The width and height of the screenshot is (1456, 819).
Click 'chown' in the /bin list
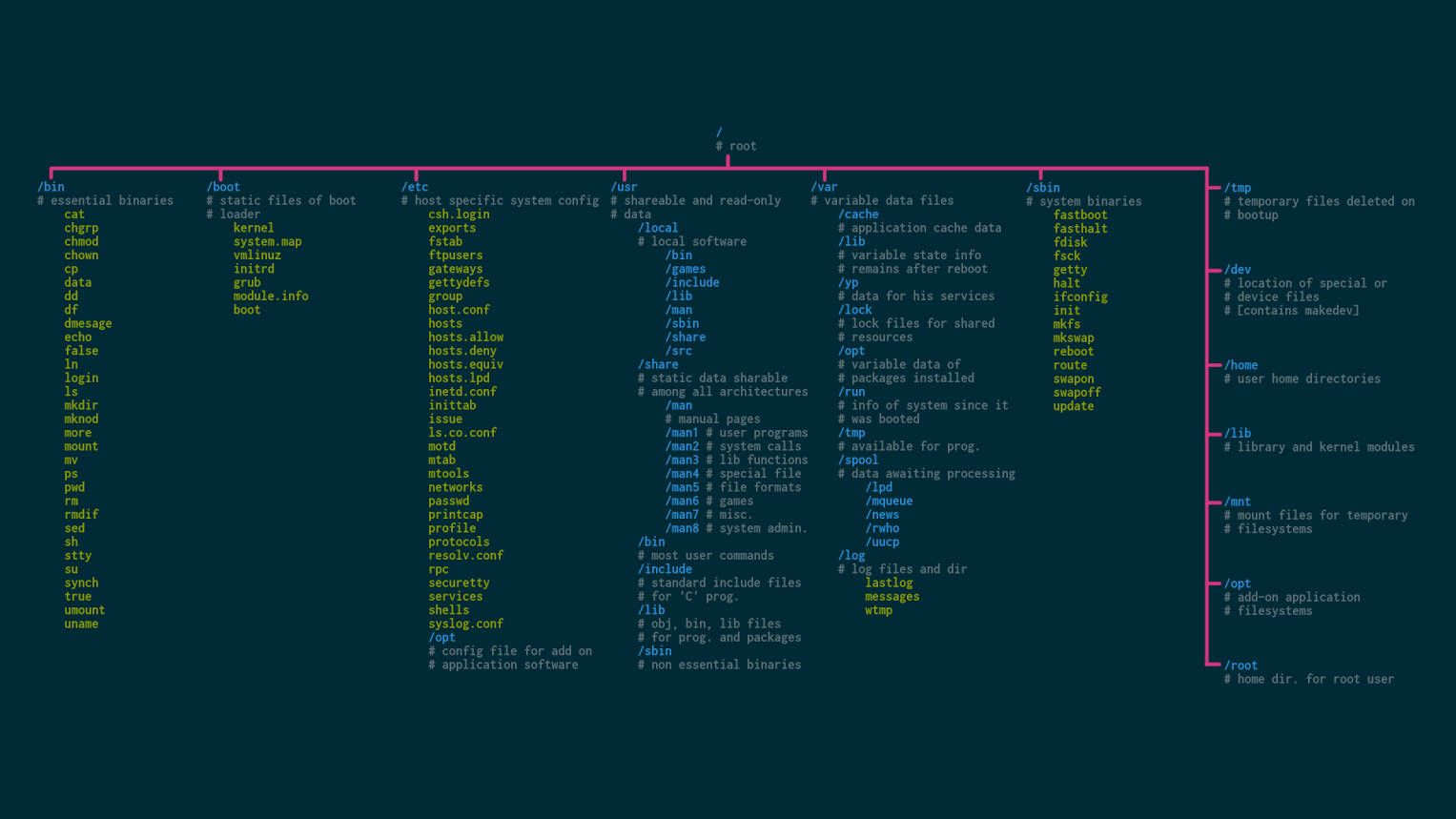(x=81, y=255)
